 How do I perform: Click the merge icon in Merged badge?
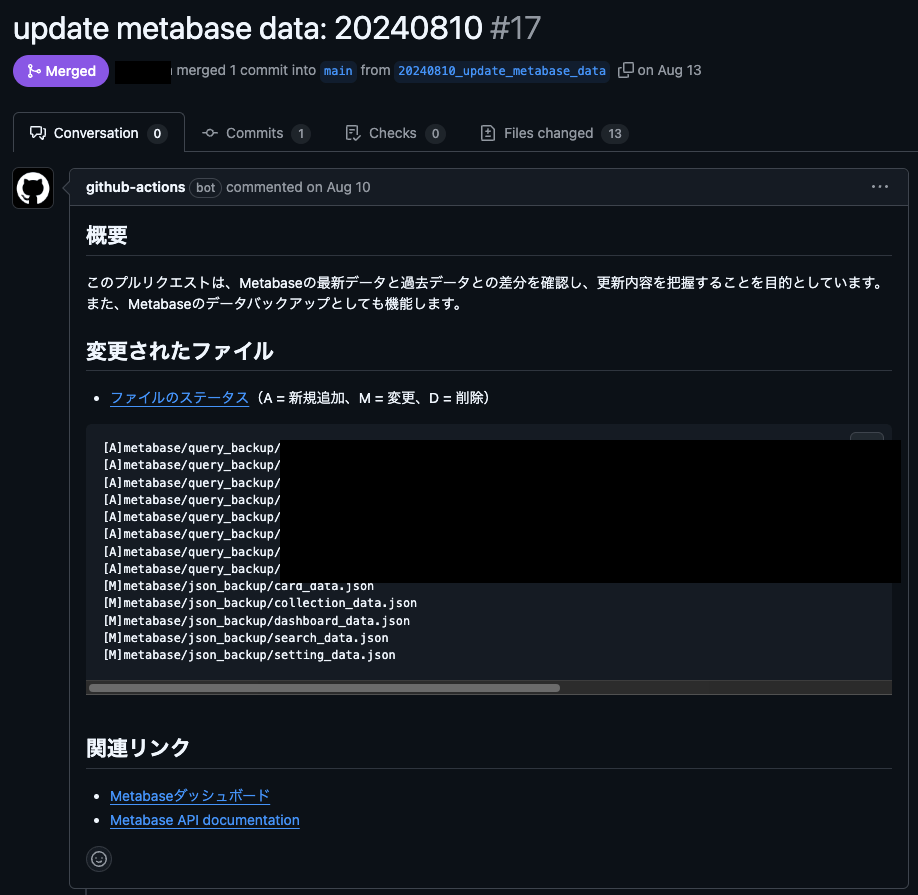point(34,71)
